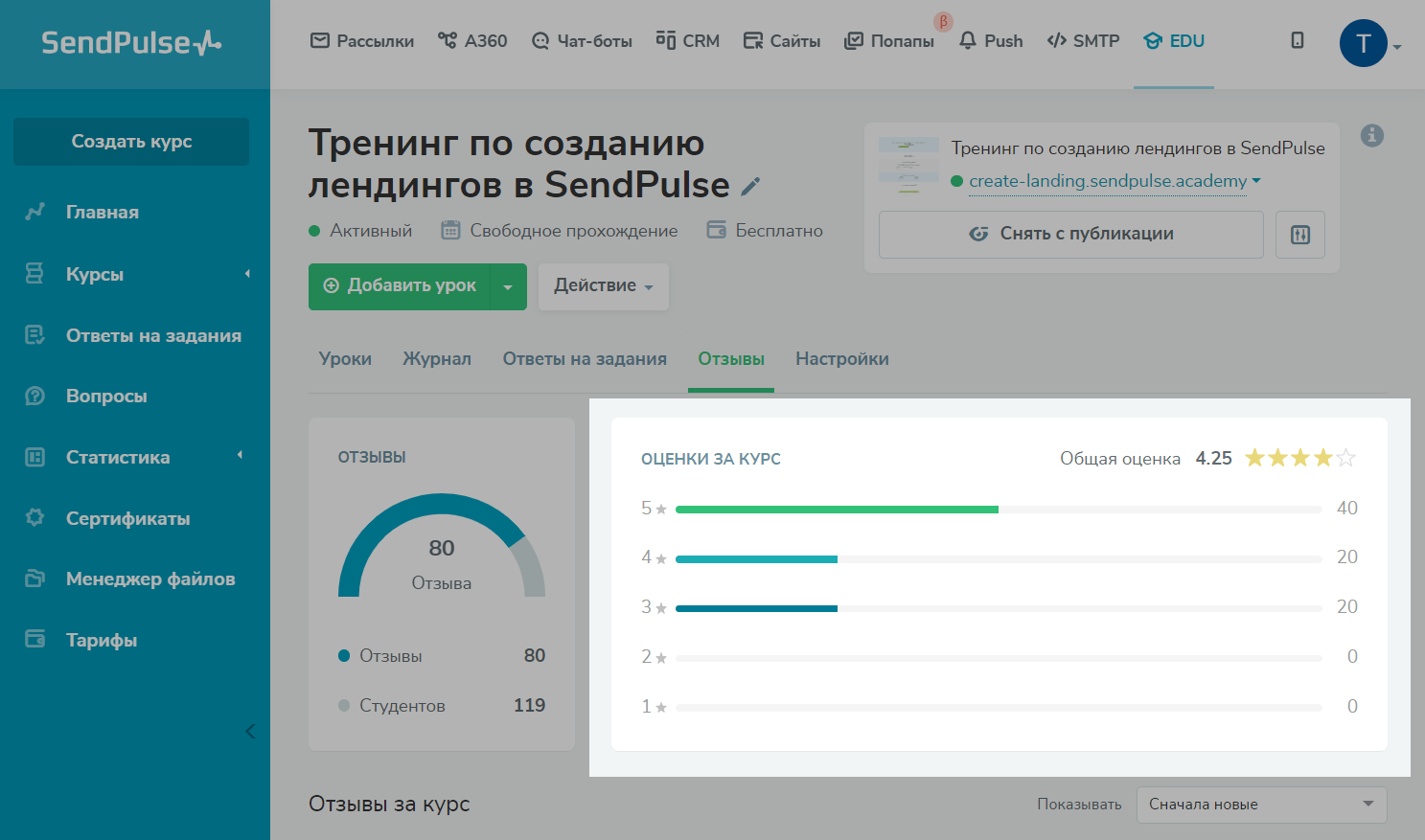Open Сертификаты in the sidebar

tap(127, 518)
